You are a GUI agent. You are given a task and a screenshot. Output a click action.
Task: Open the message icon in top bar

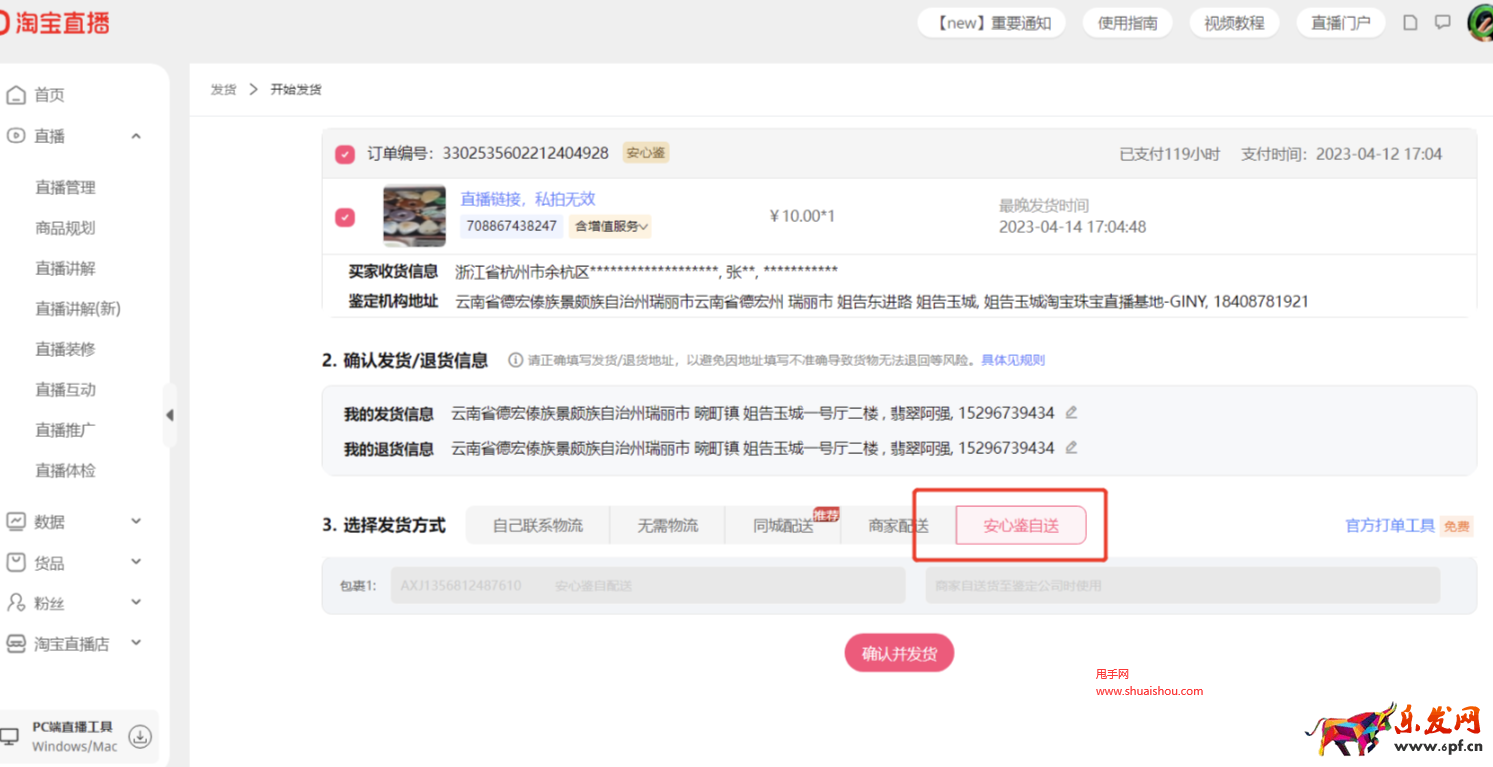click(x=1442, y=22)
